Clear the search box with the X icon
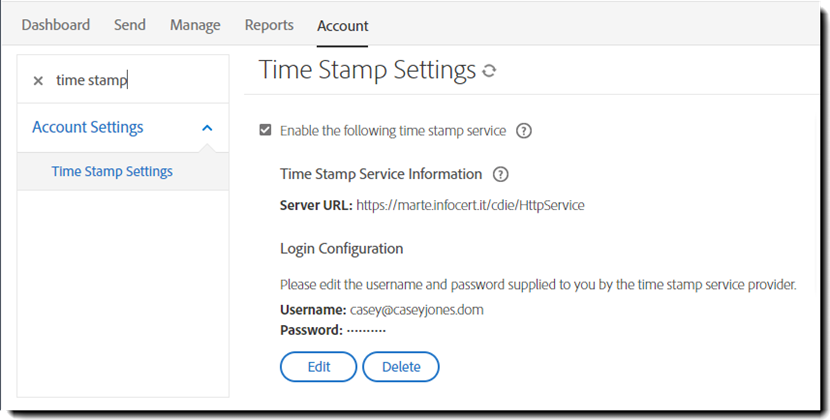The image size is (830, 420). click(38, 81)
